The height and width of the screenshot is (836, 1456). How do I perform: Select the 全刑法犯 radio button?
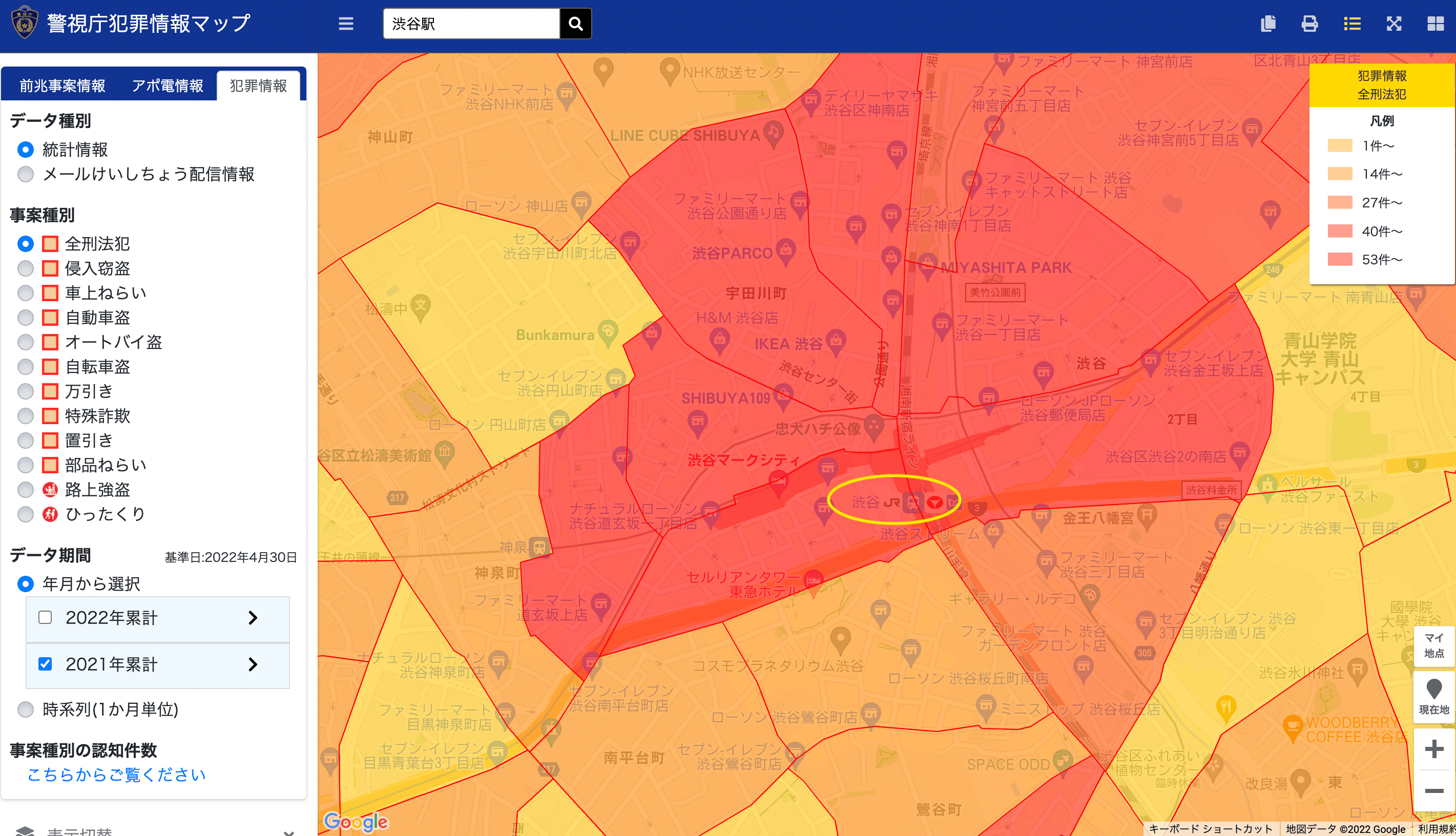(x=25, y=244)
